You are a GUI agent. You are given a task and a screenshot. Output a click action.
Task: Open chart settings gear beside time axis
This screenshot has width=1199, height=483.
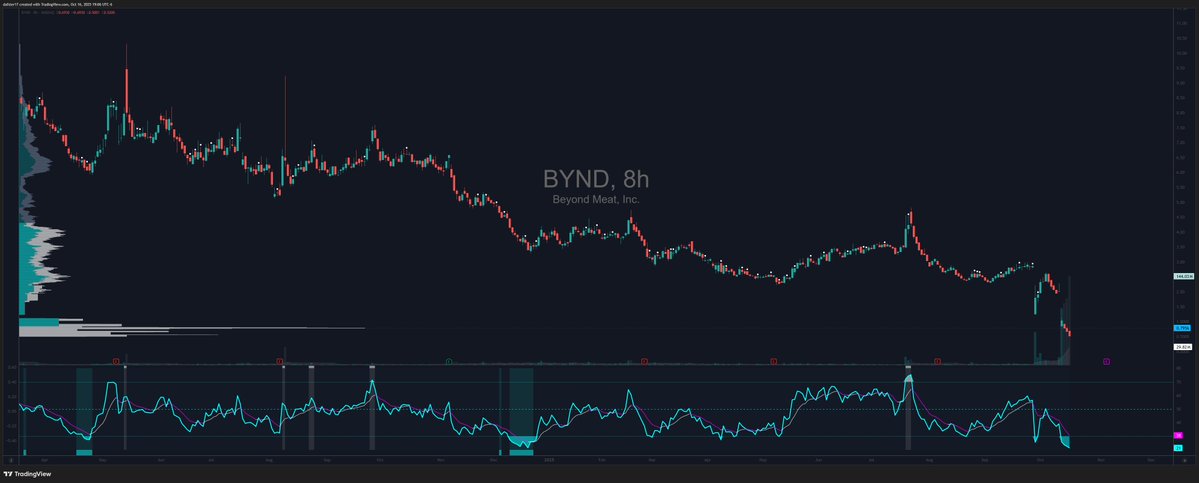[1184, 462]
